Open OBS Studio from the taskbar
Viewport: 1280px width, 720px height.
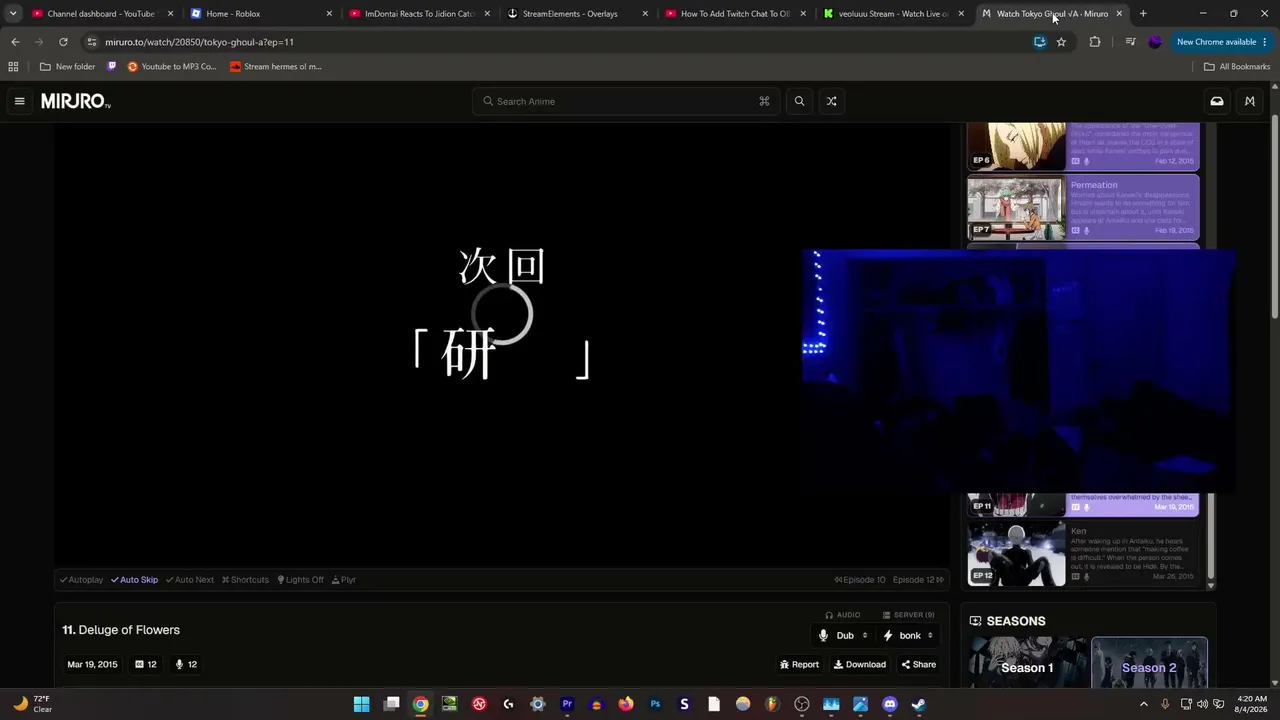click(802, 704)
